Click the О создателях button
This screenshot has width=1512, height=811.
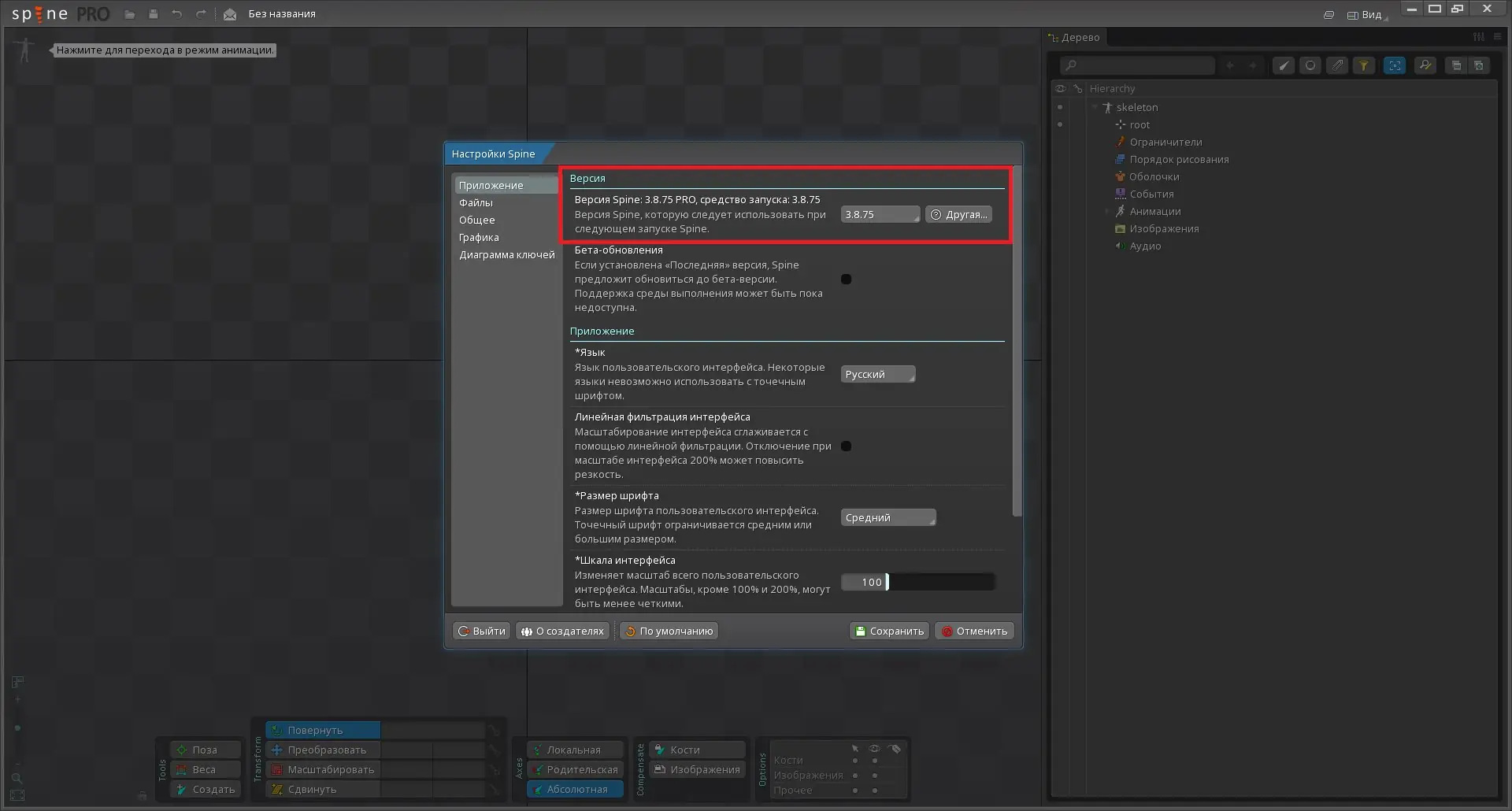pyautogui.click(x=562, y=631)
